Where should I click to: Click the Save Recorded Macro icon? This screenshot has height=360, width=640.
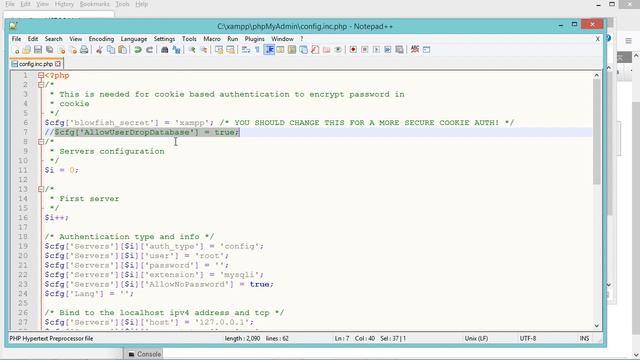(x=400, y=50)
